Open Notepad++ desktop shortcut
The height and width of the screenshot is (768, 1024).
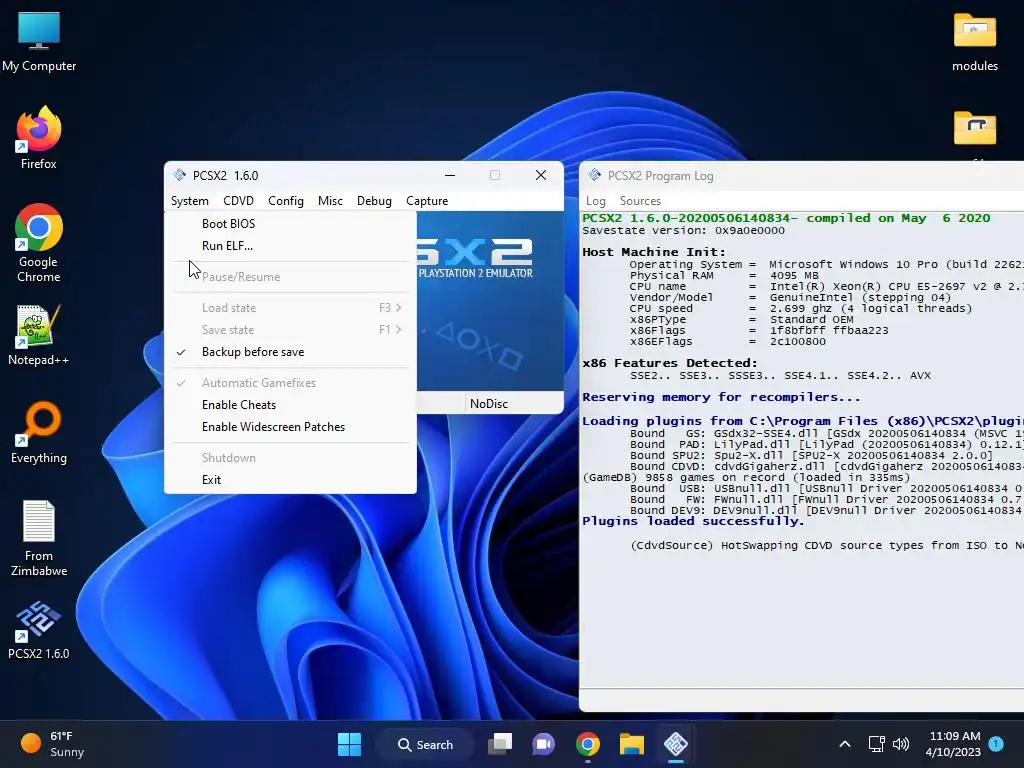point(39,334)
